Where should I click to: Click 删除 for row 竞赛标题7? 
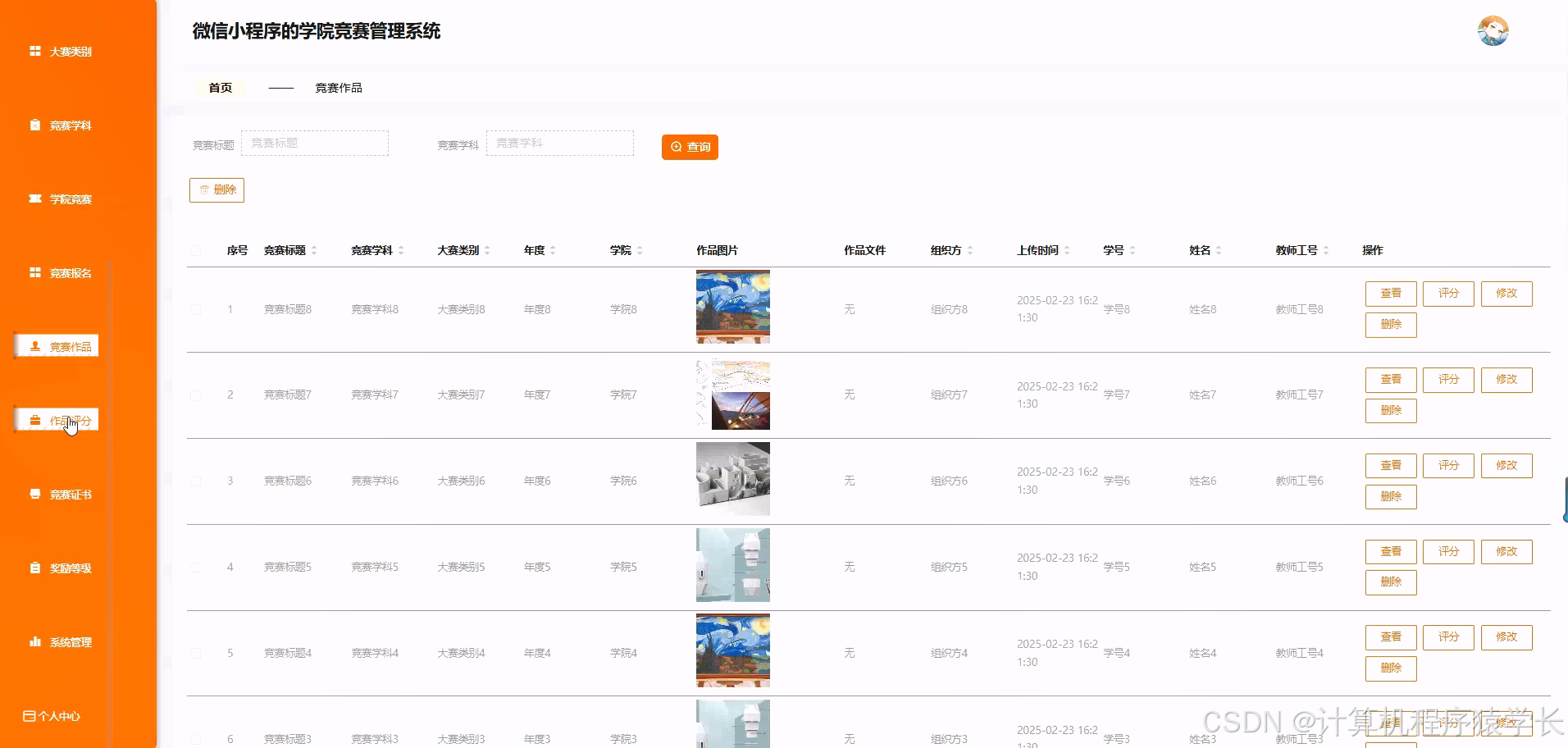(x=1391, y=411)
